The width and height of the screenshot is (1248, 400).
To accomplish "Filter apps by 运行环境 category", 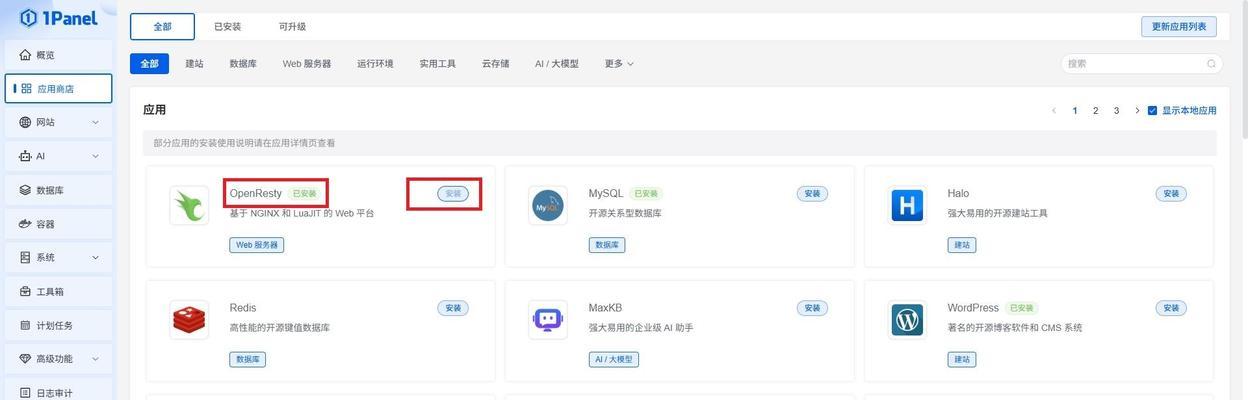I will point(375,63).
